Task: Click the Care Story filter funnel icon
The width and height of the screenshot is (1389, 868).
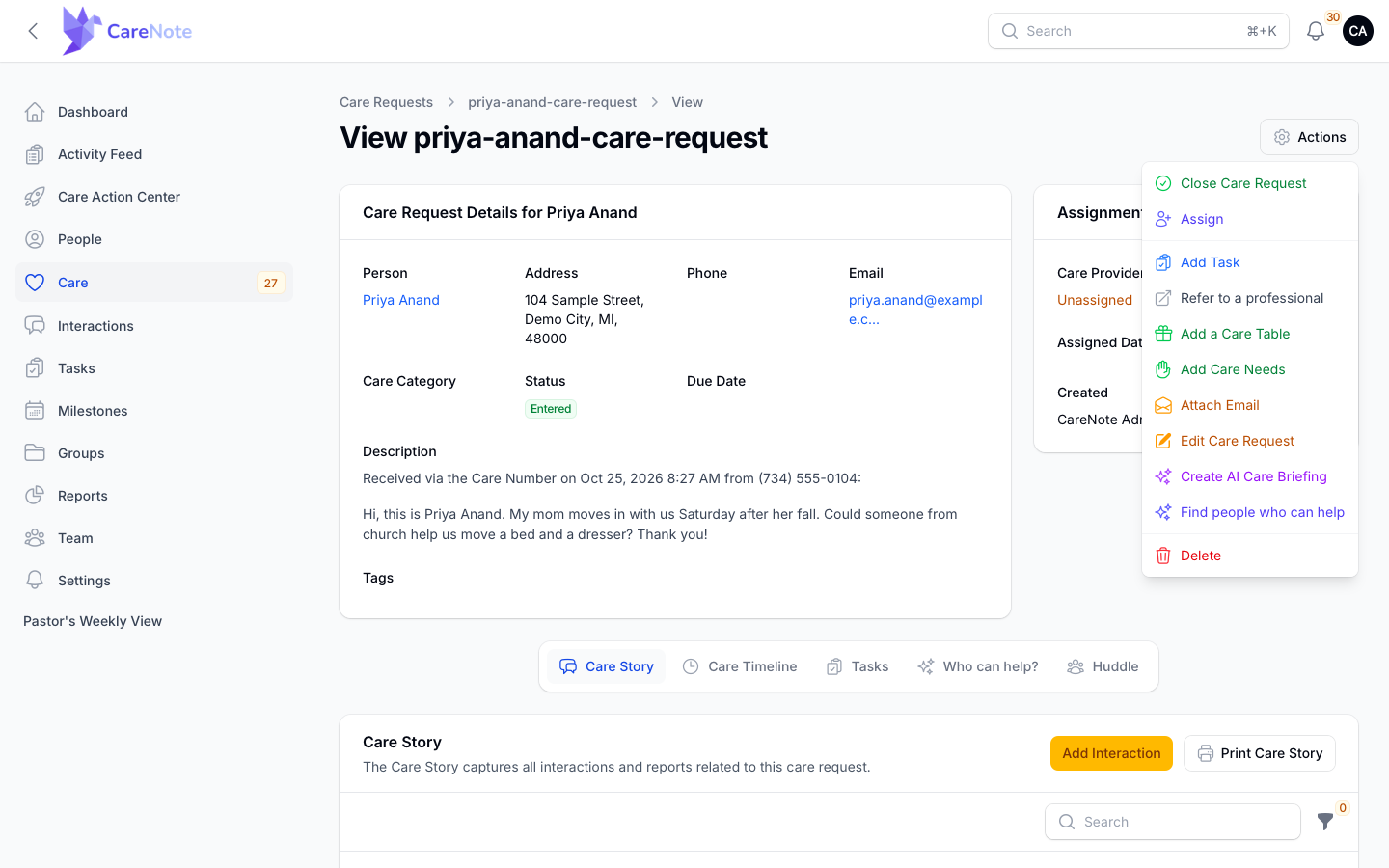Action: click(x=1325, y=822)
